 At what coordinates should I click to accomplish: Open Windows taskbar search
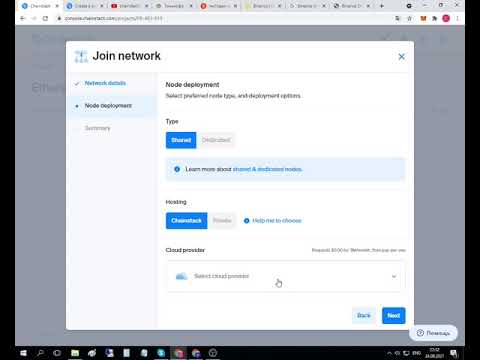click(x=40, y=353)
